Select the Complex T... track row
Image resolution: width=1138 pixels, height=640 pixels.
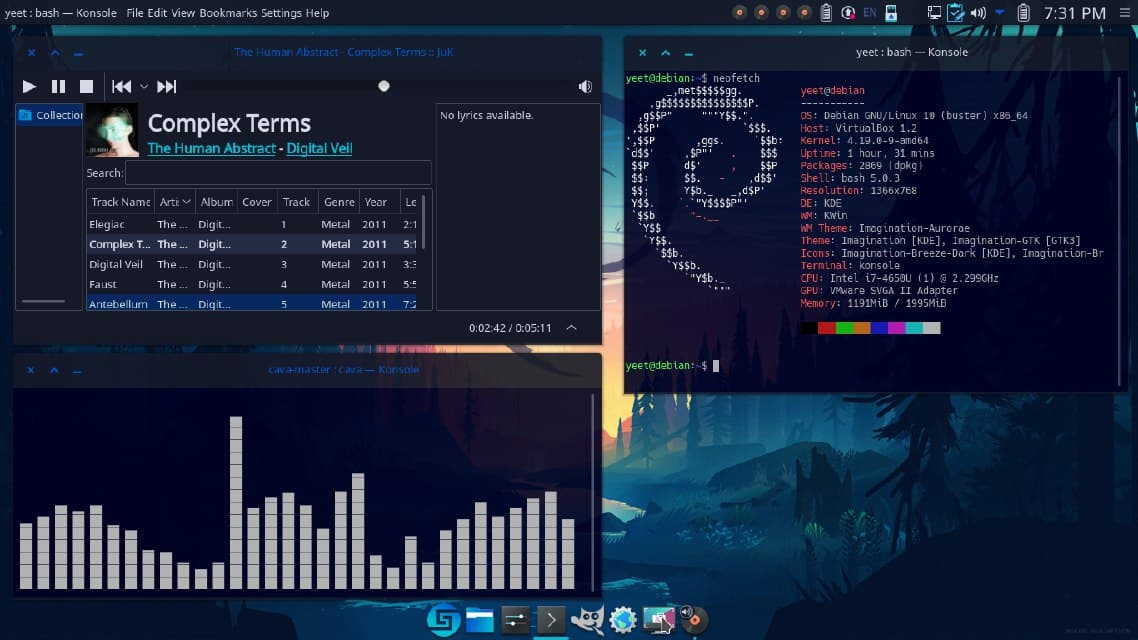pyautogui.click(x=253, y=244)
